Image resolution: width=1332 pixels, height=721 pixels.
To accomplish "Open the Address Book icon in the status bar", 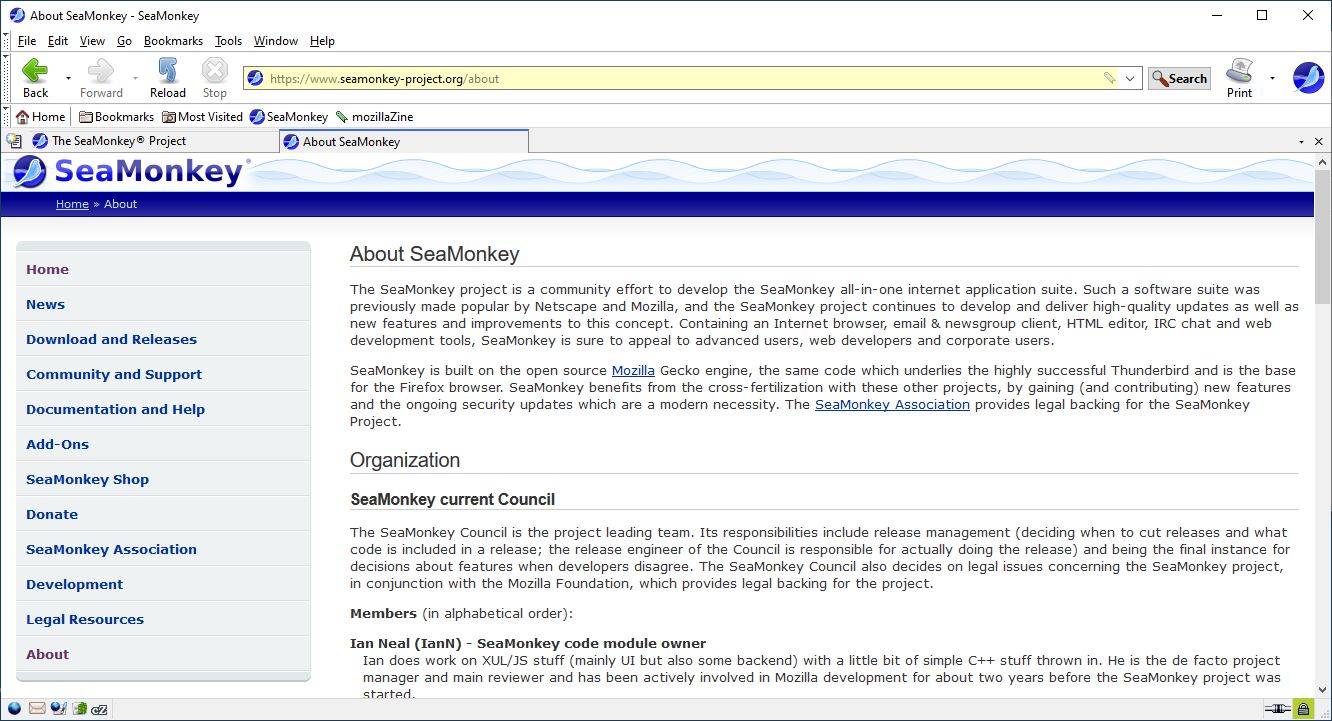I will pyautogui.click(x=79, y=709).
